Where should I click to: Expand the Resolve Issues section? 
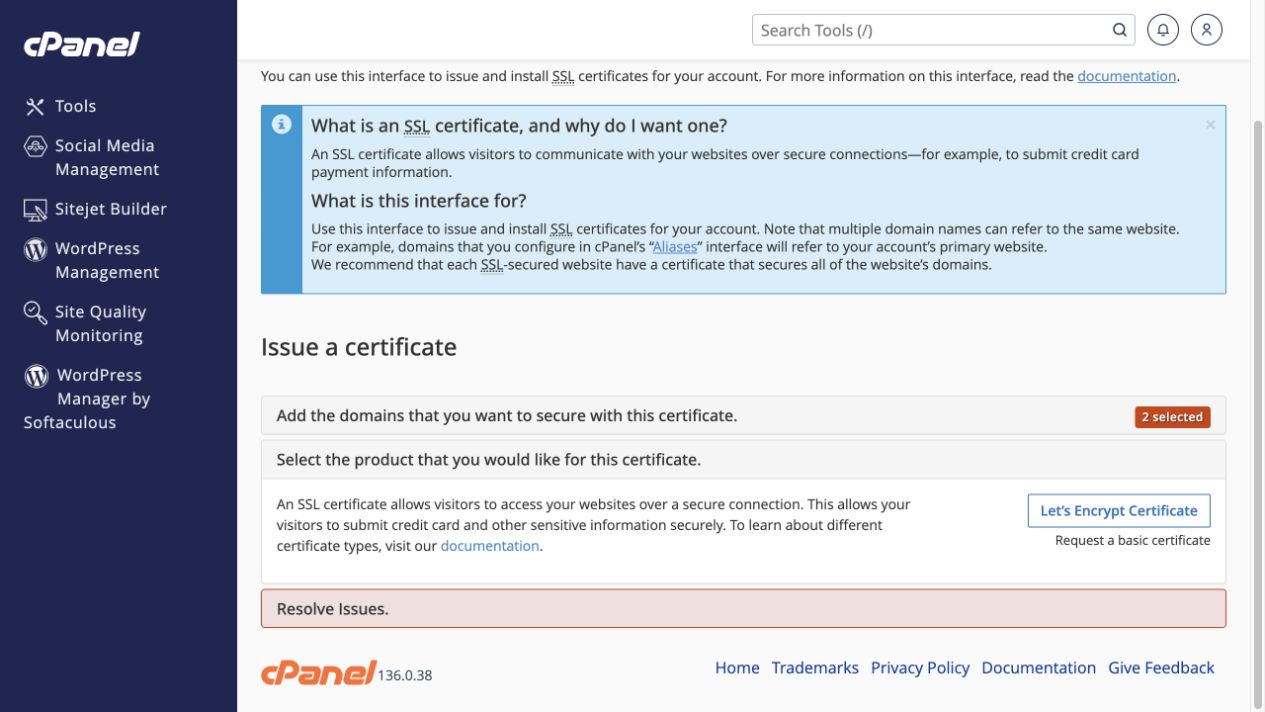(743, 609)
